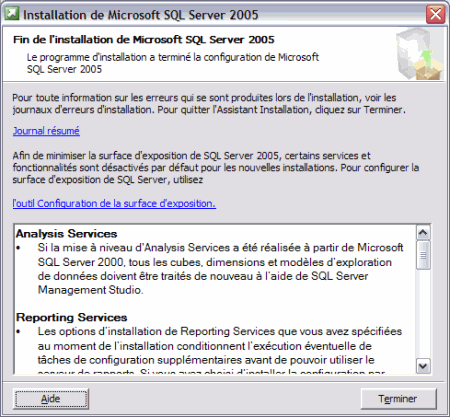This screenshot has height=417, width=450.
Task: Click the server box image in header
Action: [x=419, y=54]
